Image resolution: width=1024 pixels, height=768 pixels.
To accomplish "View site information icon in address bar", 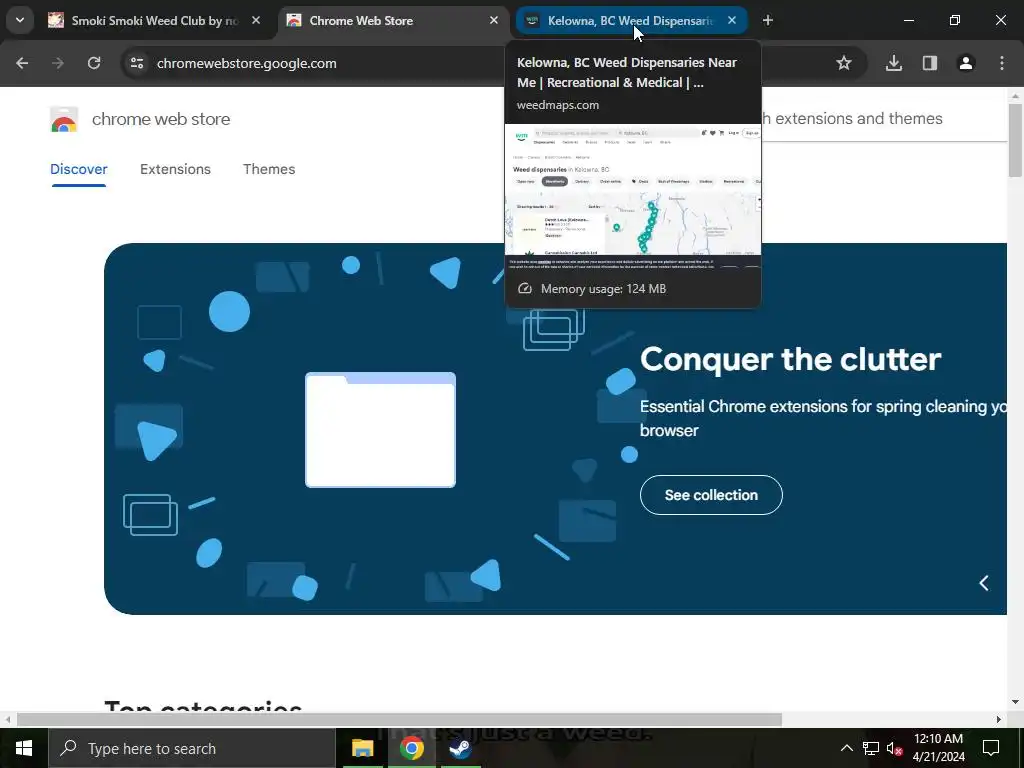I will (137, 63).
